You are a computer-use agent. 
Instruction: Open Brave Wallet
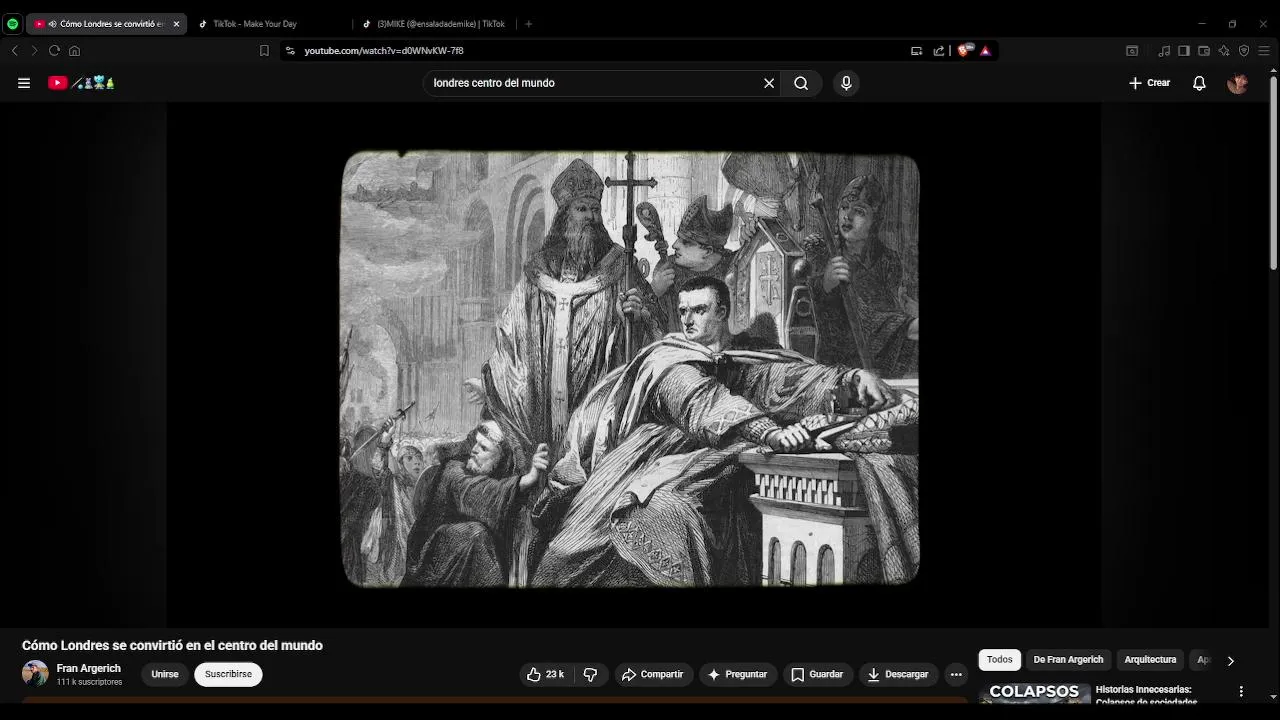click(x=1204, y=51)
